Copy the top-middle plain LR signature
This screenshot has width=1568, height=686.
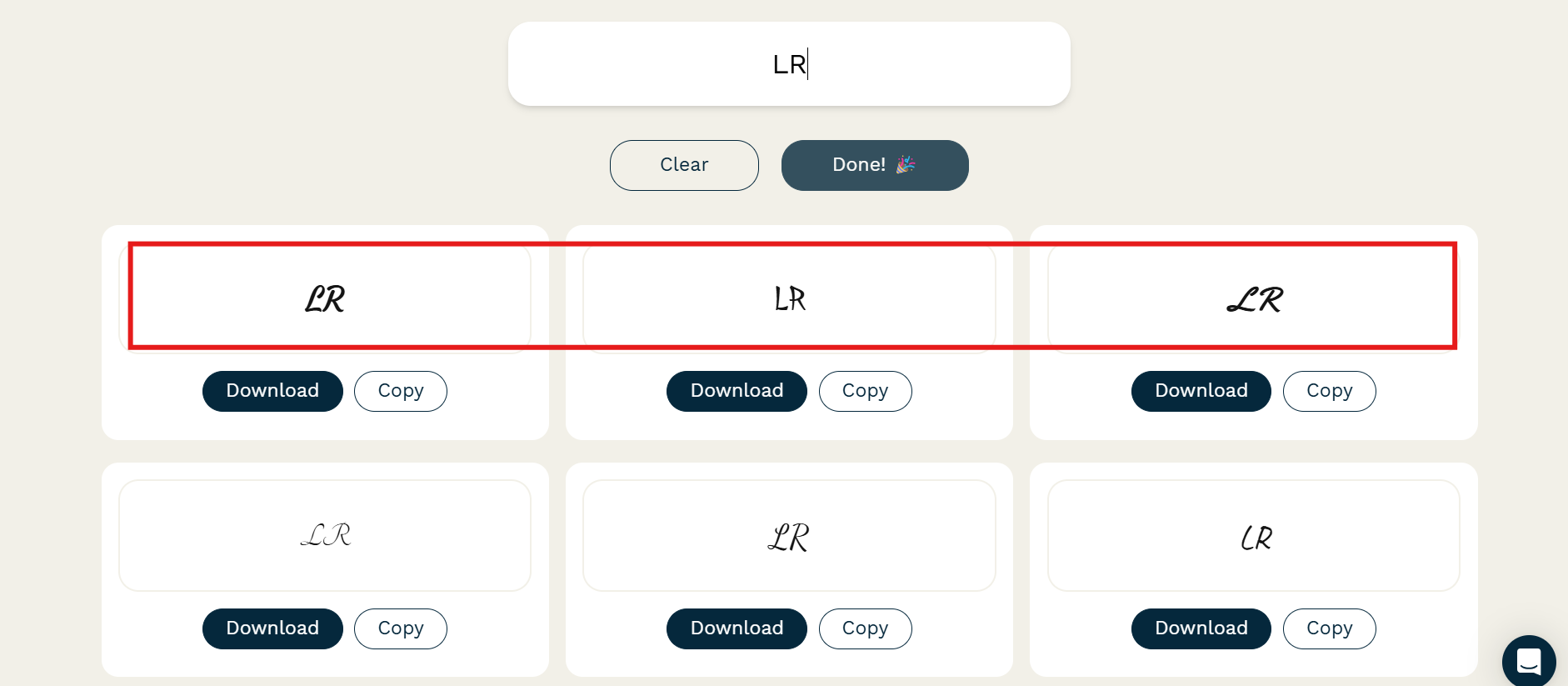coord(865,391)
